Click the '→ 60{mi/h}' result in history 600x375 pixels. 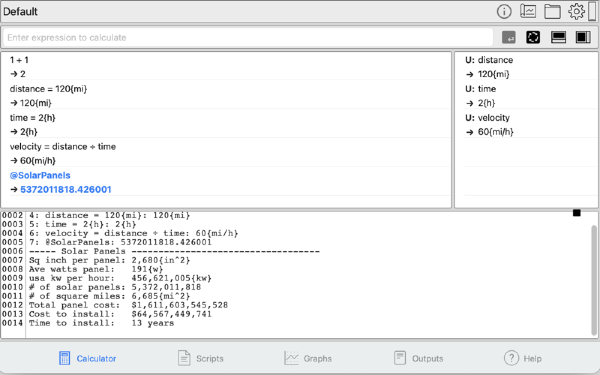pyautogui.click(x=33, y=161)
